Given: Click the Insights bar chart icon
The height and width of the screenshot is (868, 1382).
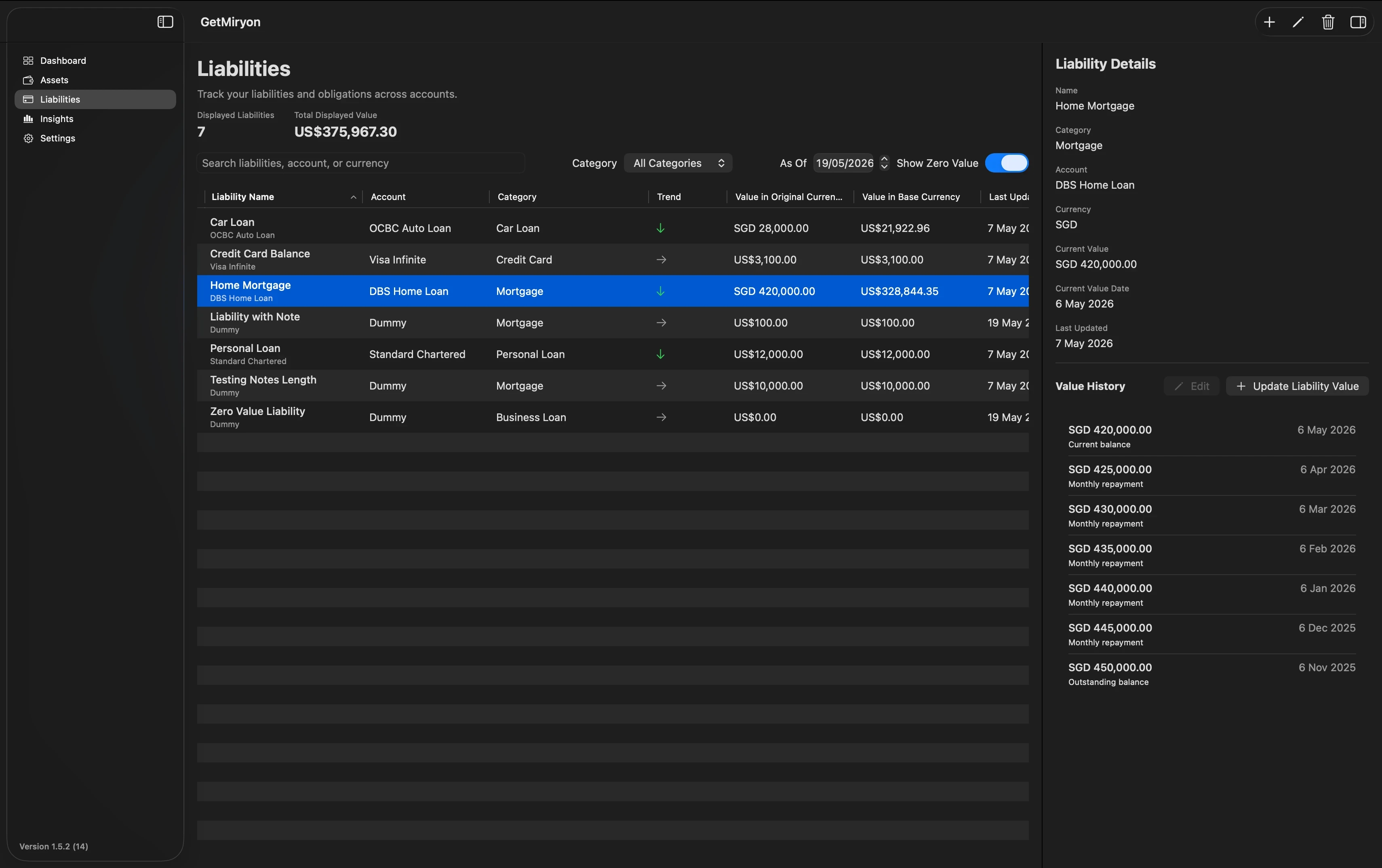Looking at the screenshot, I should pyautogui.click(x=28, y=119).
